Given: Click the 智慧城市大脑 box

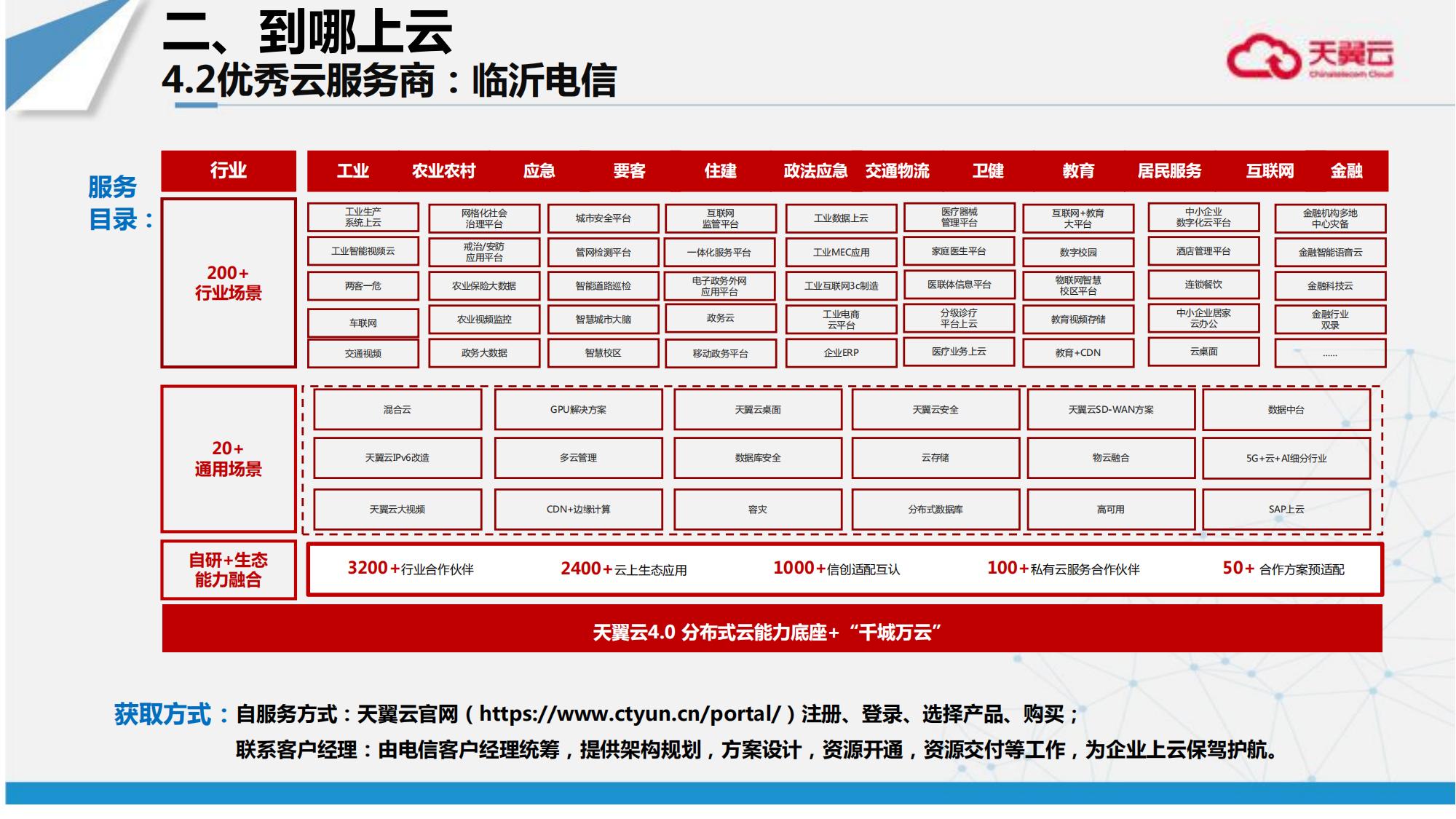Looking at the screenshot, I should coord(604,319).
